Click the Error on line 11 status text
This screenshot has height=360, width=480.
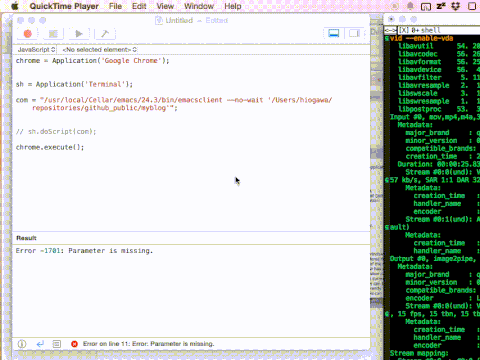pos(149,344)
